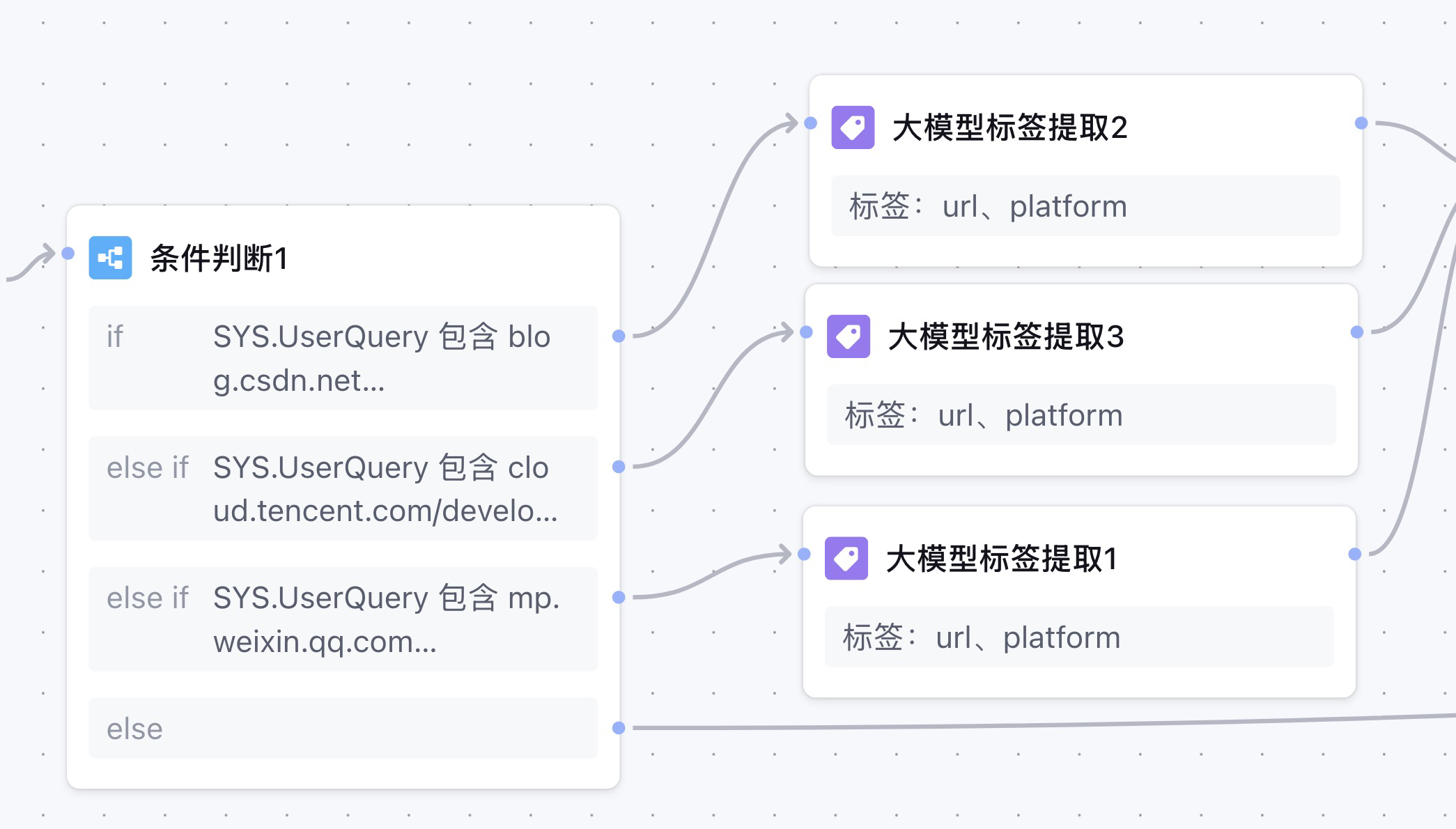Screen dimensions: 1456x829
Task: Click the input port dot of 大模型标签提取1
Action: (x=804, y=554)
